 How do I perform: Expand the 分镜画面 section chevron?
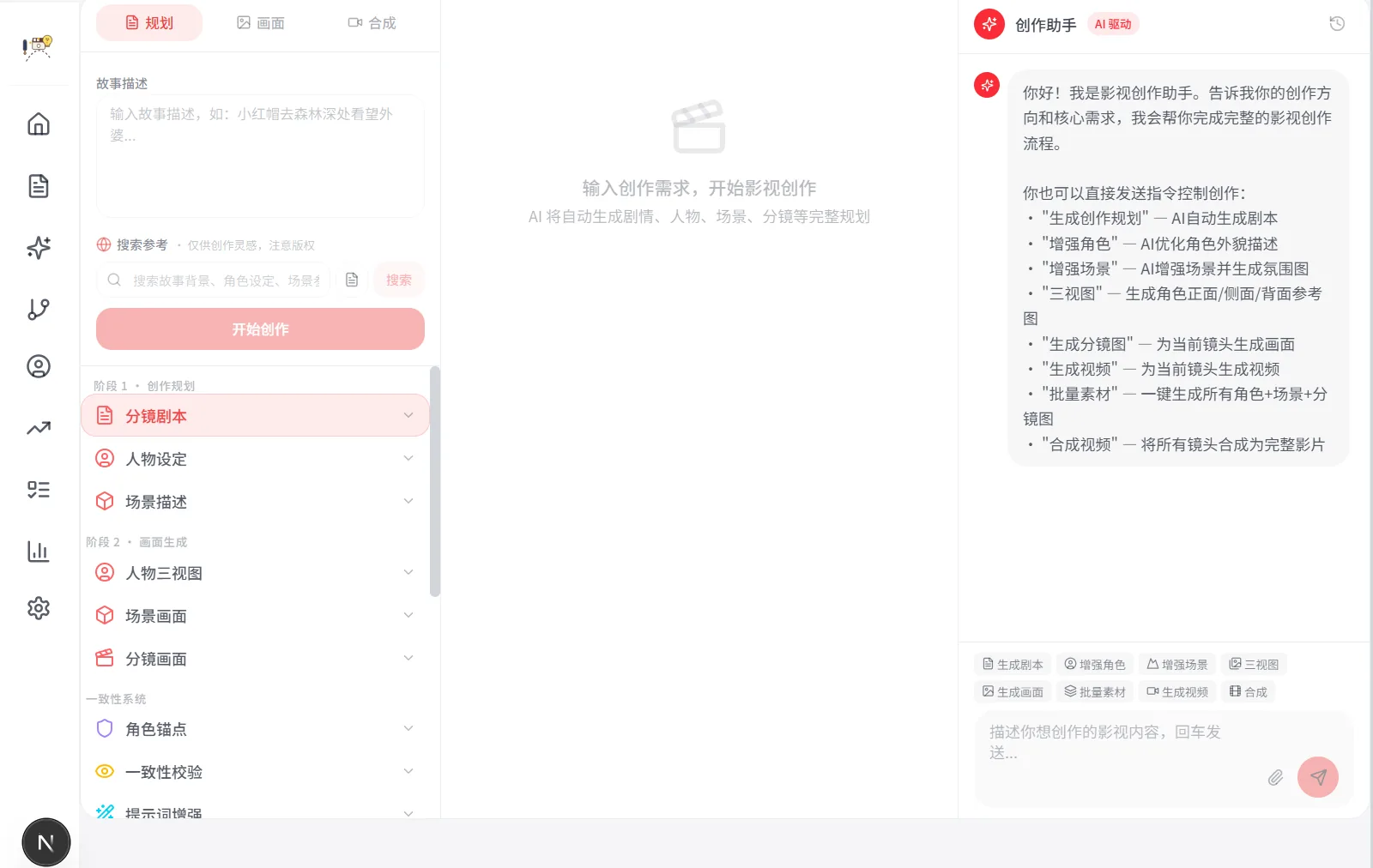(408, 658)
